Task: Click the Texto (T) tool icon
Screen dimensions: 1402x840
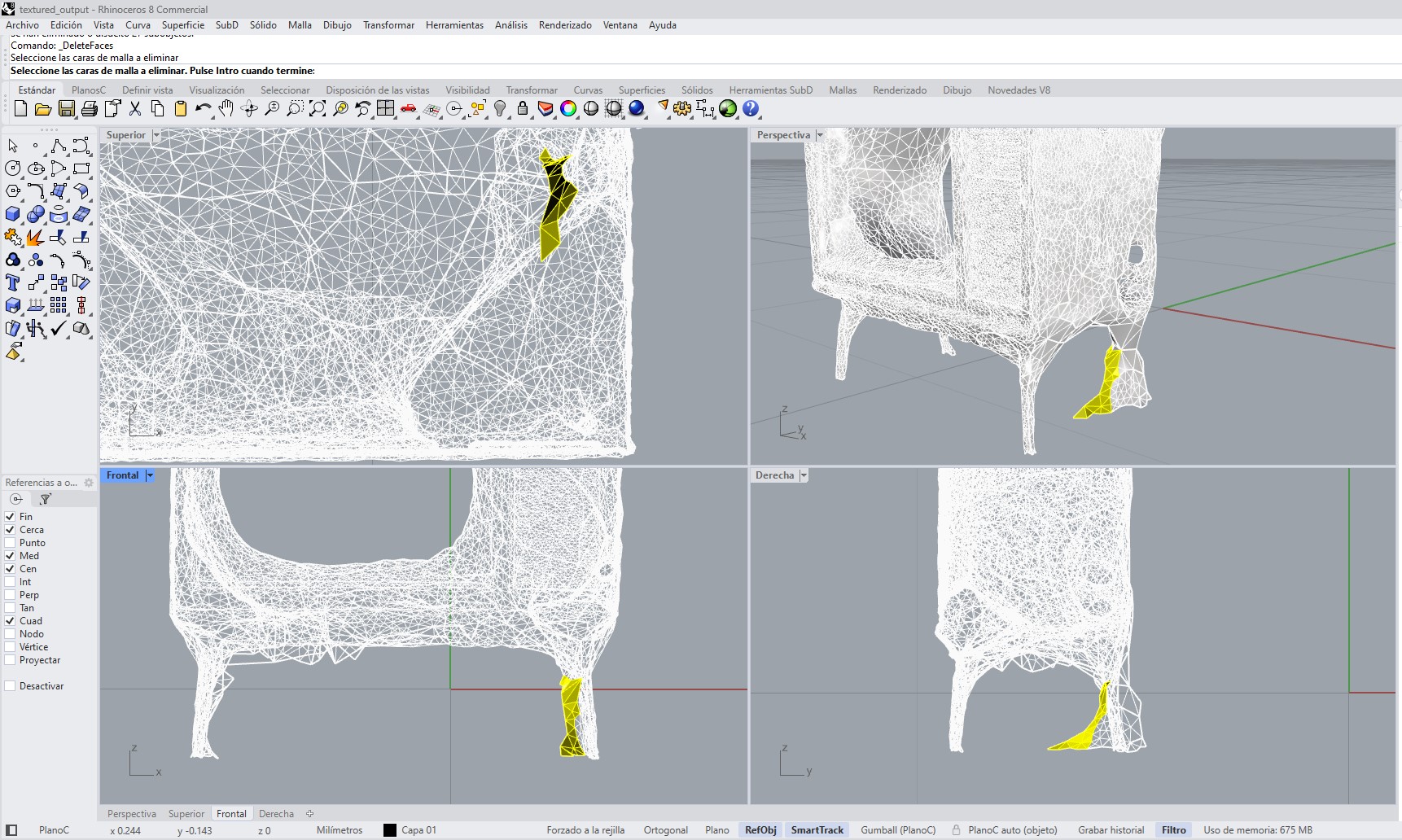Action: [13, 282]
